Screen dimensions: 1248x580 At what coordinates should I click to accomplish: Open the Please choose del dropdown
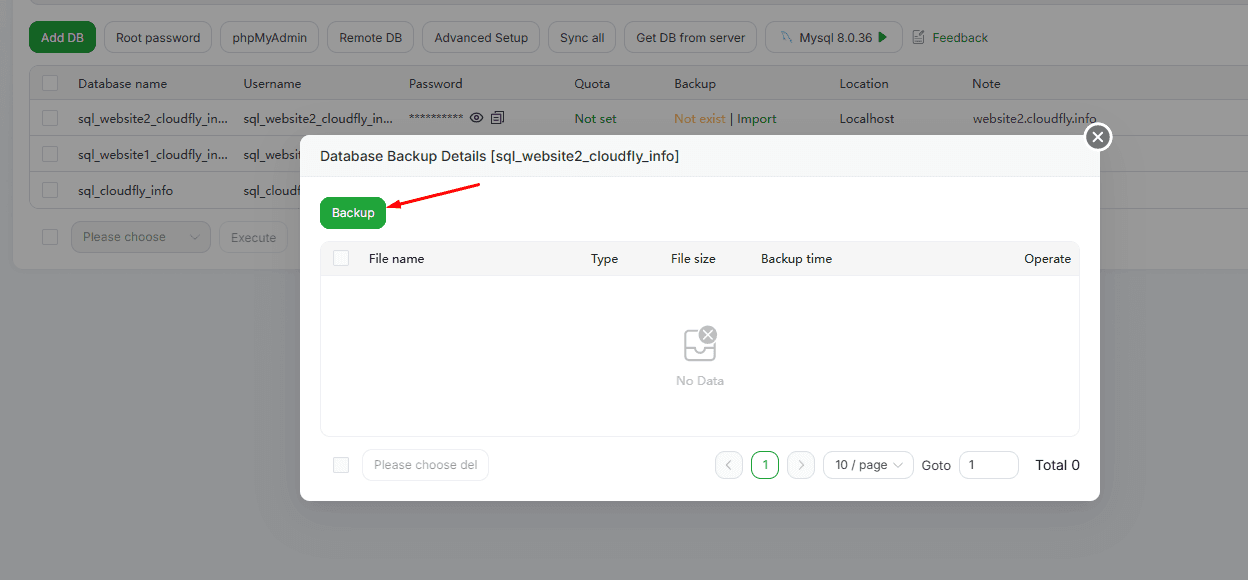click(x=425, y=465)
